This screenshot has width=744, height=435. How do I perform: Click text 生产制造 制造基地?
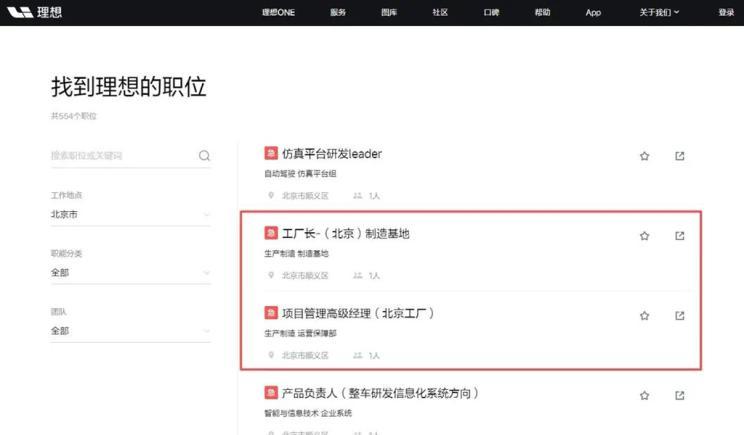pyautogui.click(x=297, y=253)
